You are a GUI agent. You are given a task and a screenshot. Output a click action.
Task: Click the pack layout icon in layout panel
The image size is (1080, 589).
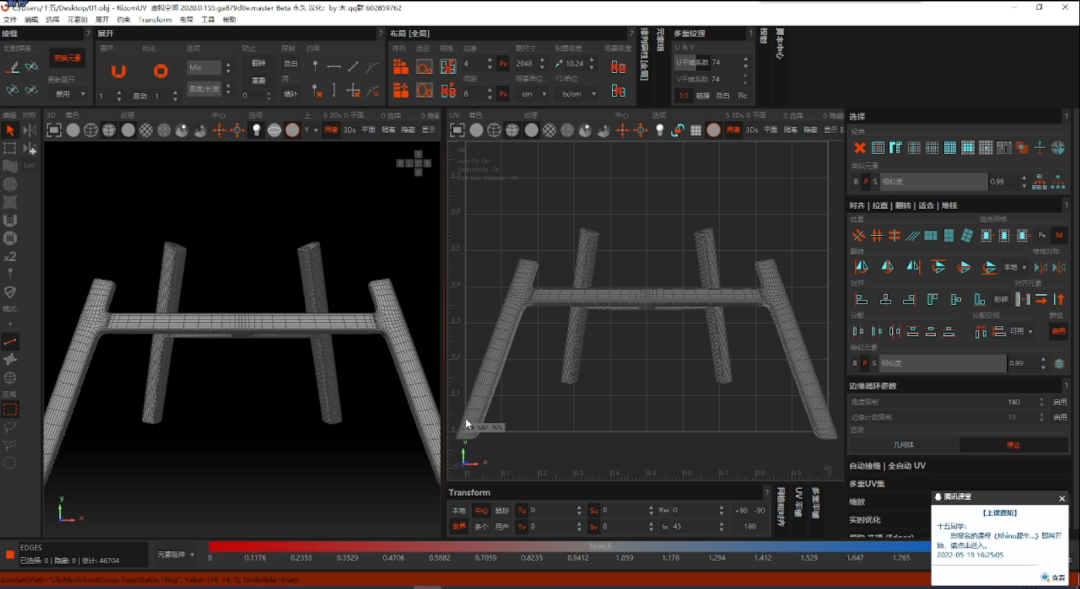coord(400,67)
